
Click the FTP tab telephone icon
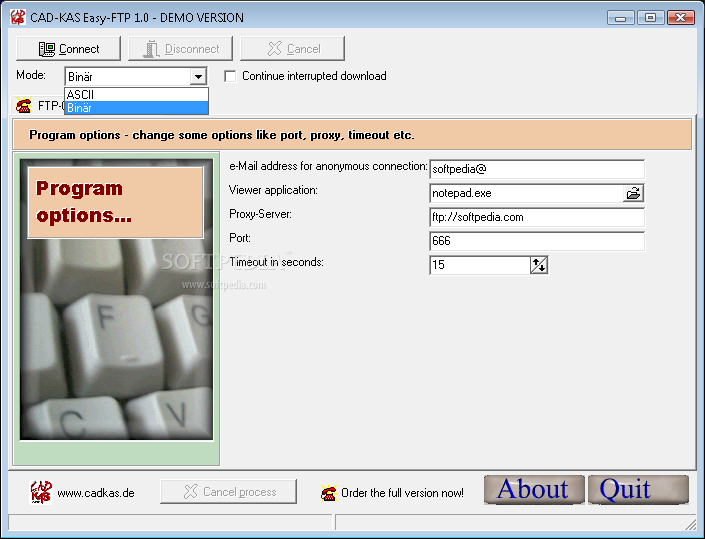pyautogui.click(x=24, y=106)
